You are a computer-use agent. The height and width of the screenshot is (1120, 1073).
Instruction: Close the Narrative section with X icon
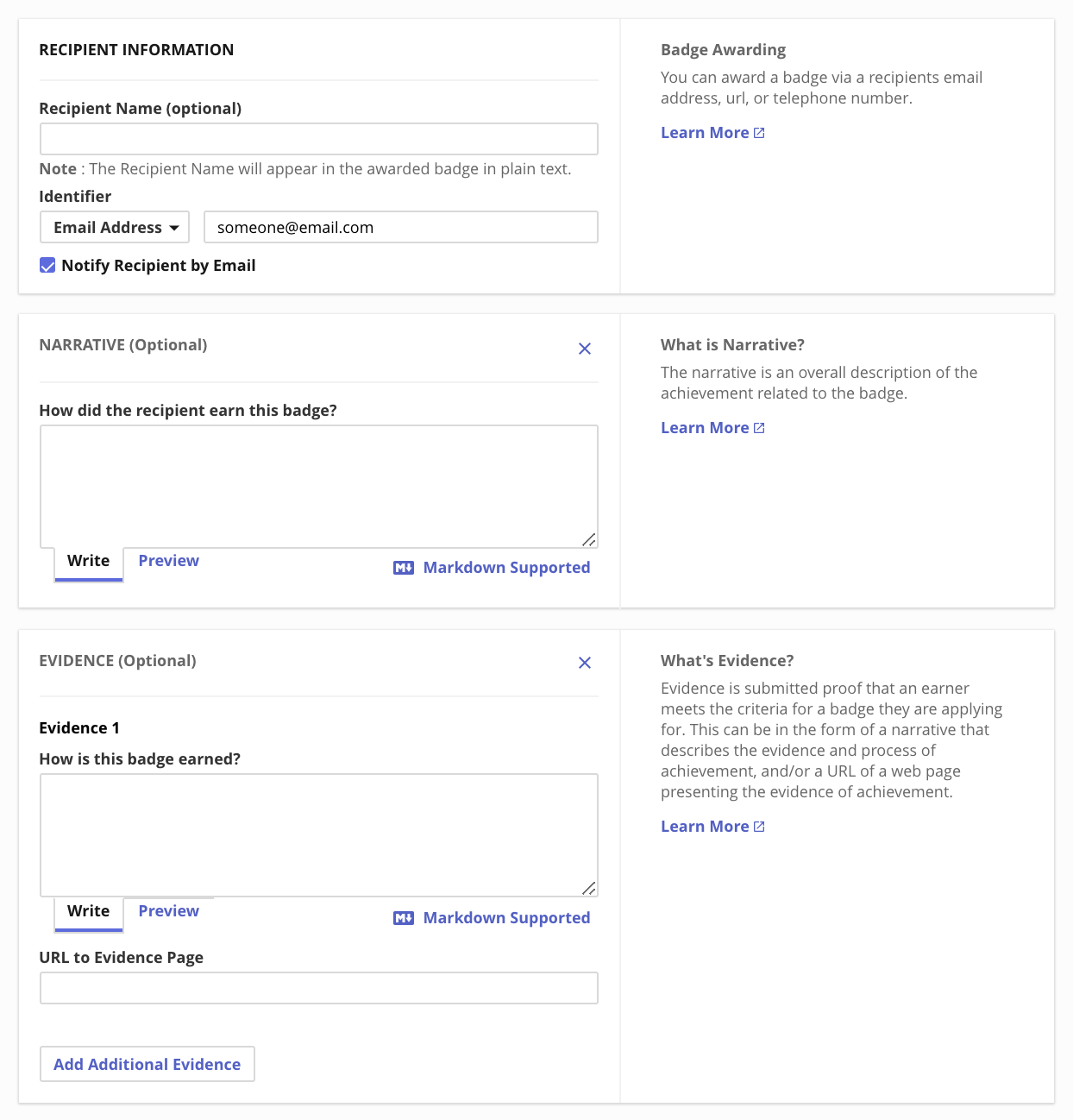point(585,349)
